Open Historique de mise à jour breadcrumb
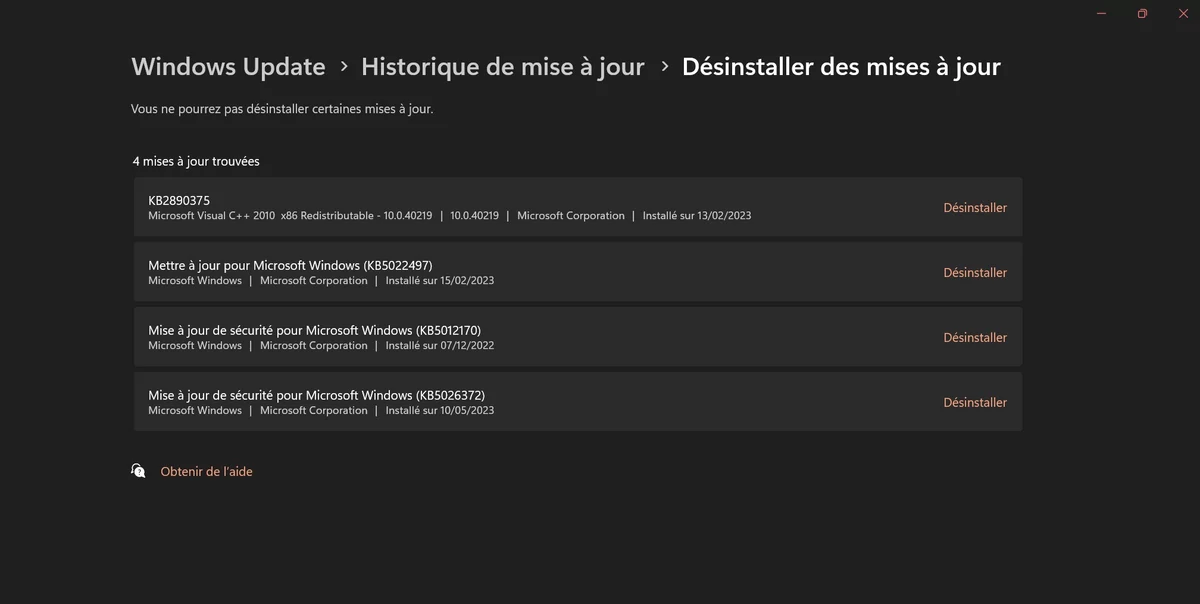 tap(503, 67)
